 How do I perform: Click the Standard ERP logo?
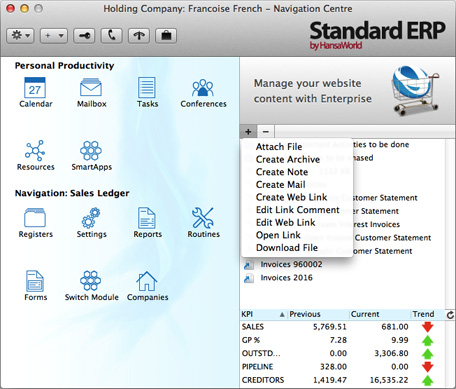coord(377,35)
